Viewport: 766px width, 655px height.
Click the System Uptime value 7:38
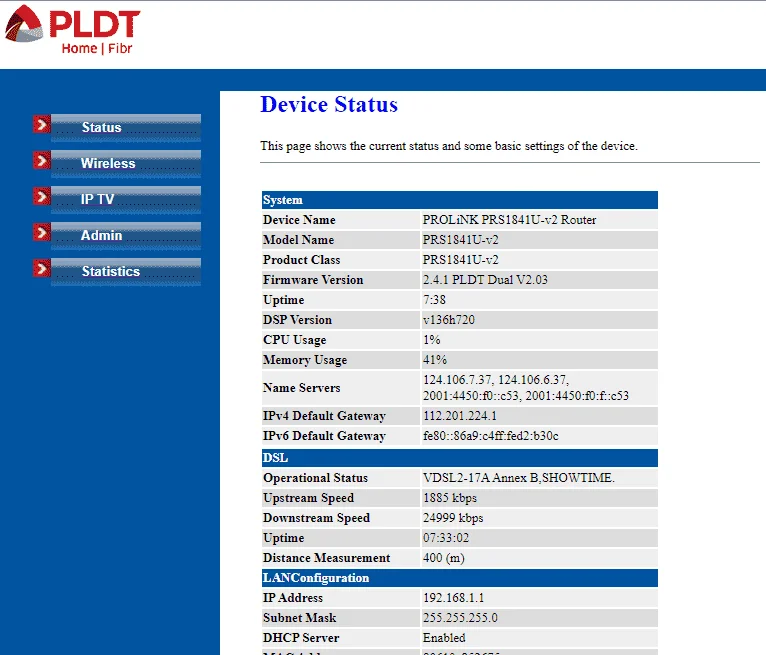434,300
